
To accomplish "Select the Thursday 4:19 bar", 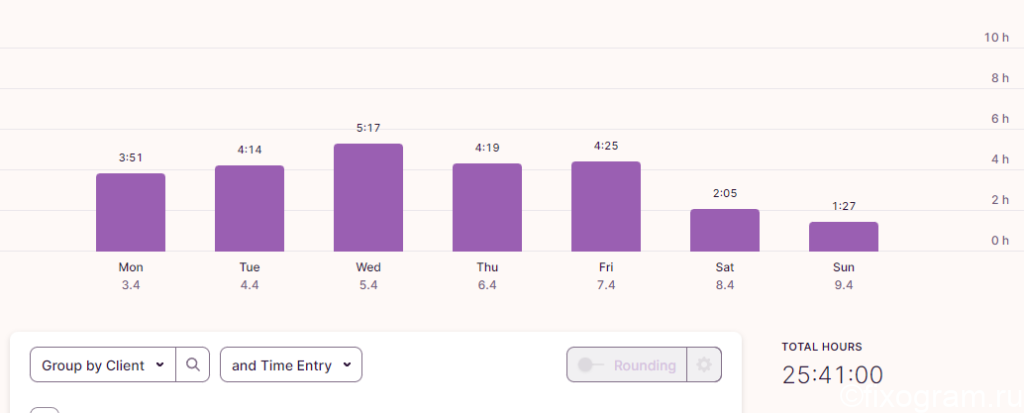I will (487, 207).
